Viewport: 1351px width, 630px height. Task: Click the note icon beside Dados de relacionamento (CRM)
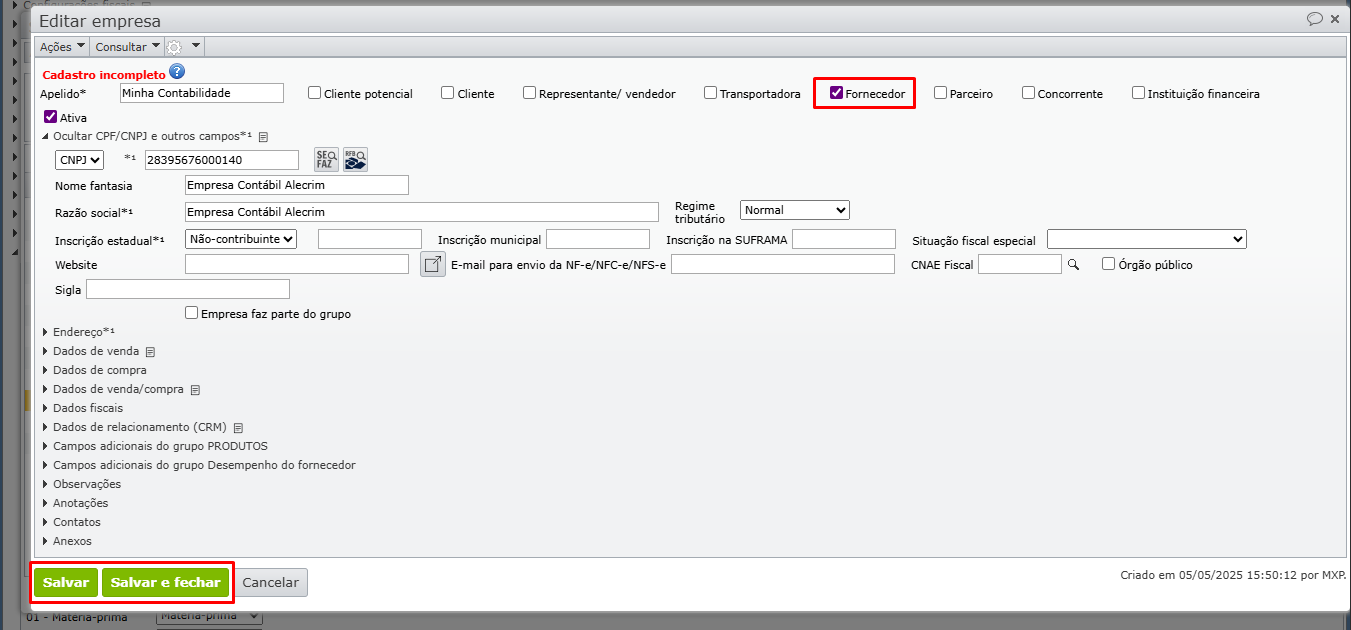pos(238,428)
